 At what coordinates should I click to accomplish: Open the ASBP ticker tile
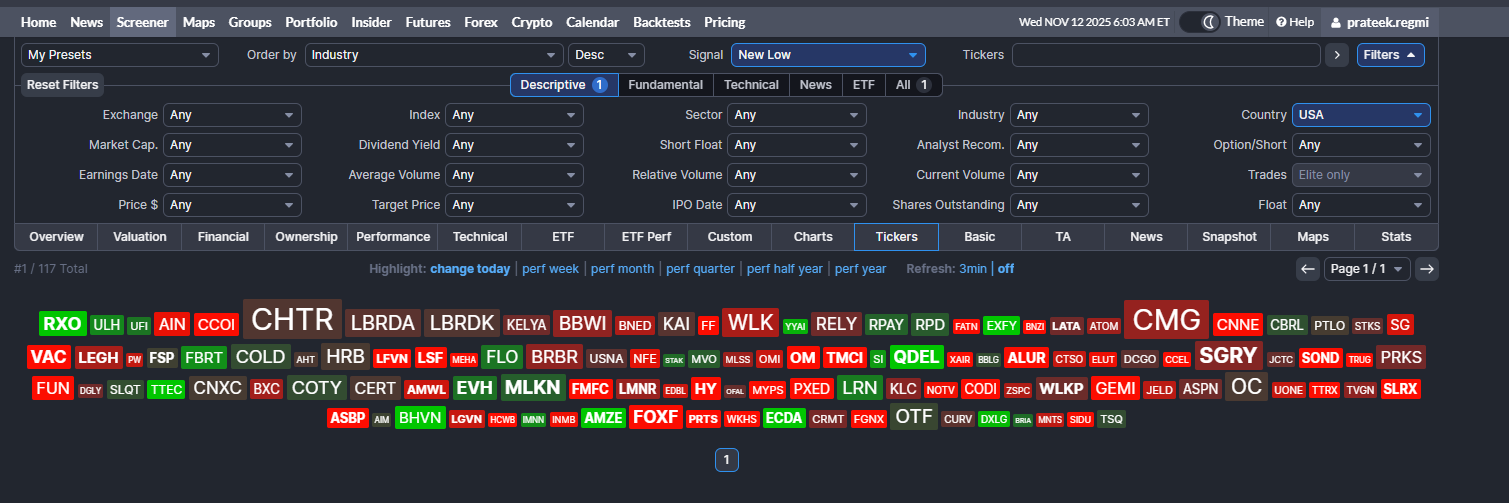click(347, 418)
